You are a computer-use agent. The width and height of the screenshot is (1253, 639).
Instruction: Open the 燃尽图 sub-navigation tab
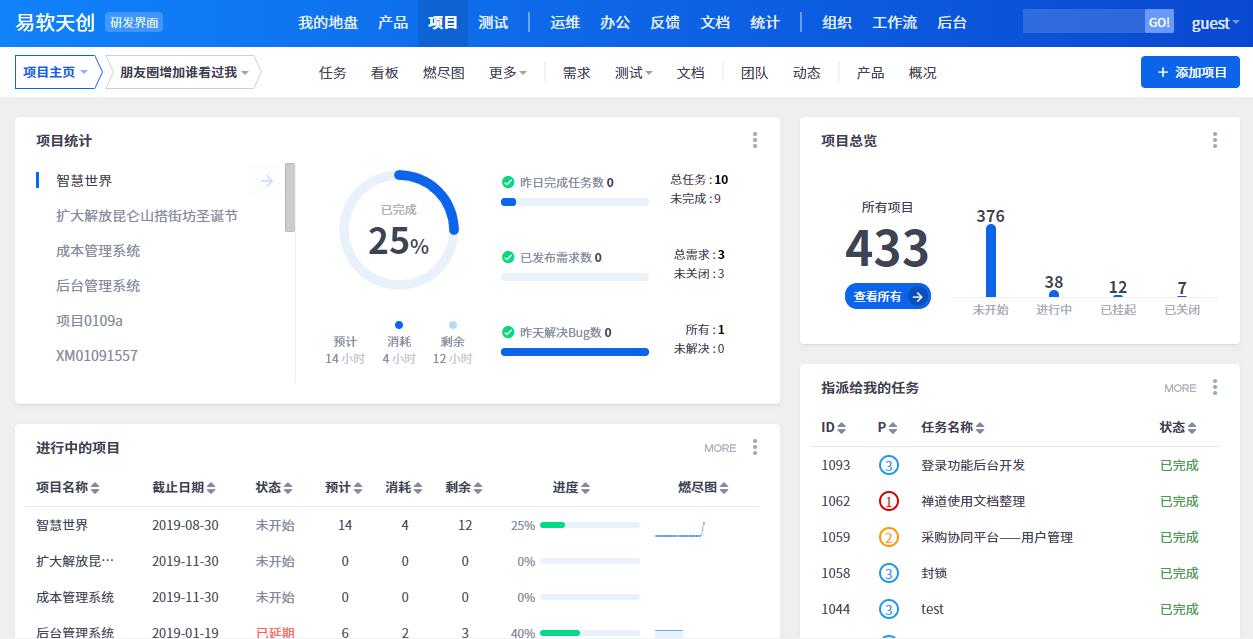point(443,73)
